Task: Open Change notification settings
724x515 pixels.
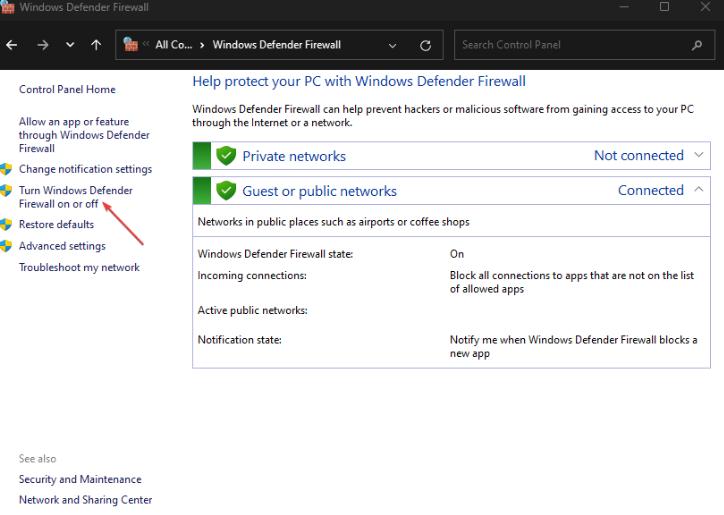Action: pos(85,169)
